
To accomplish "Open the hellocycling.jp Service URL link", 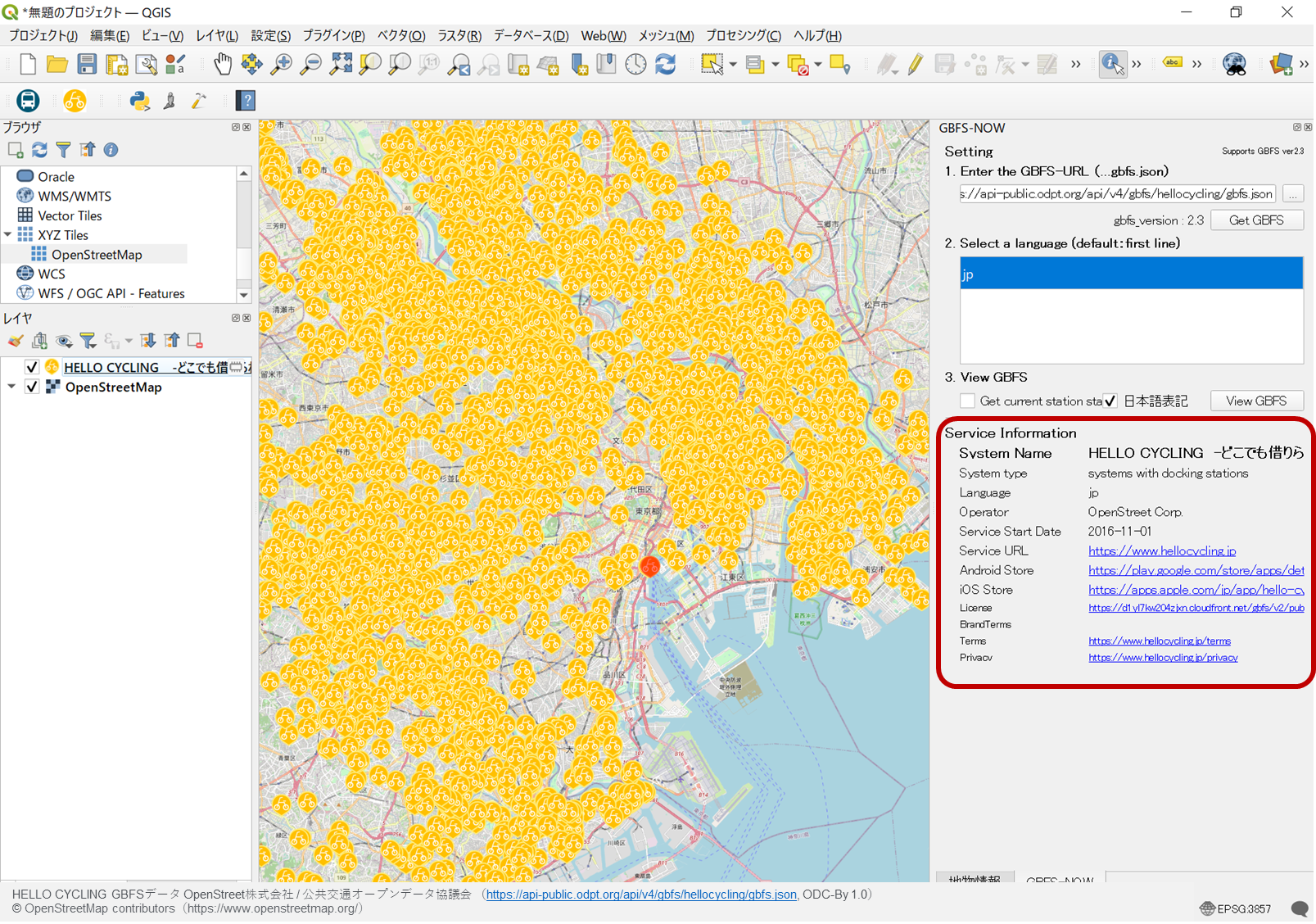I will pos(1161,550).
